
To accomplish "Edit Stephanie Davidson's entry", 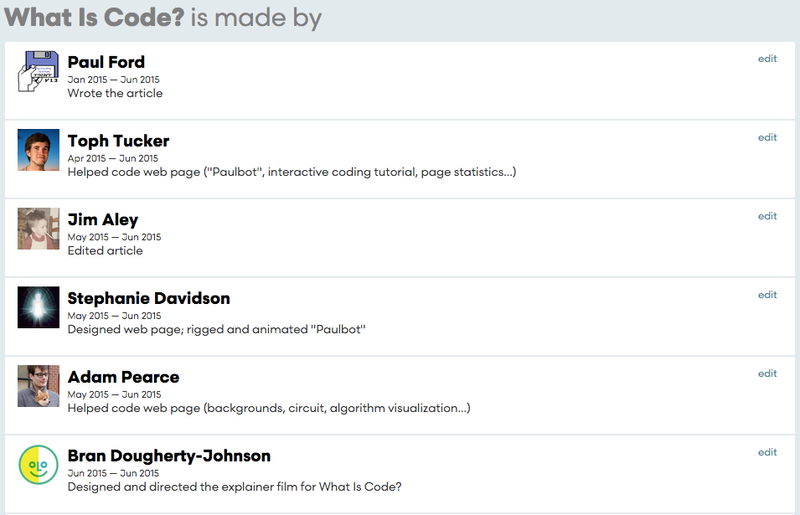I will coord(767,295).
